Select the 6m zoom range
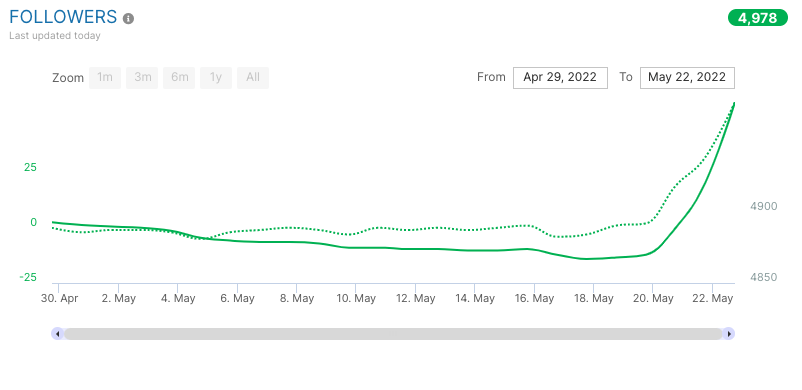The width and height of the screenshot is (802, 390). (x=179, y=78)
